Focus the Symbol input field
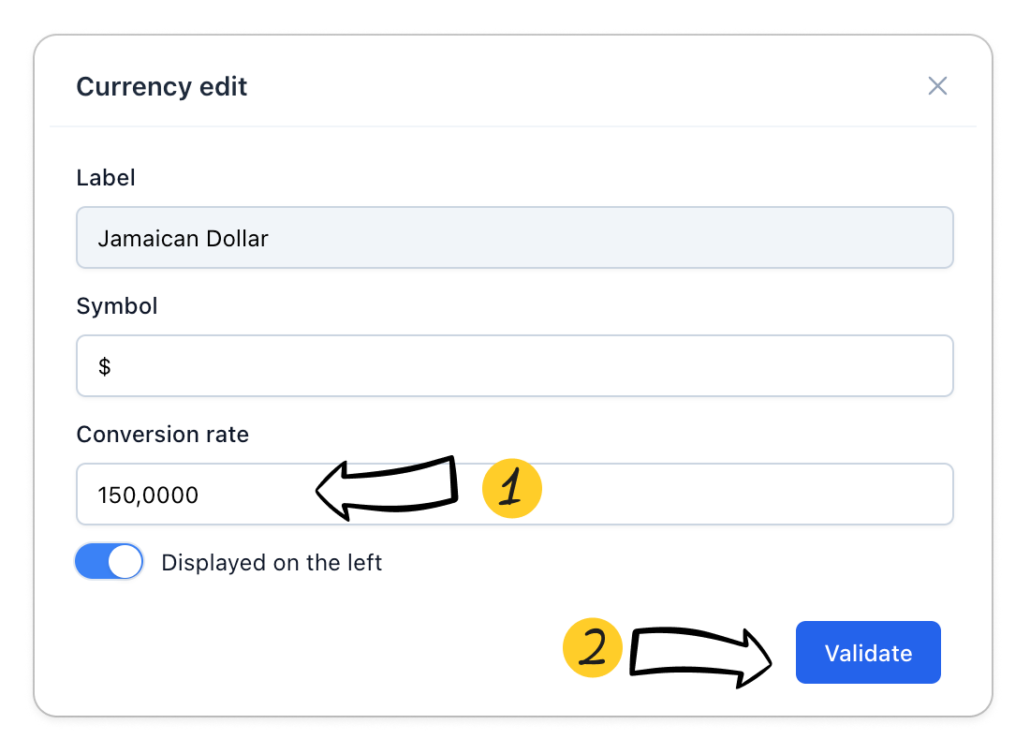Screen dimensions: 1030x754 point(514,366)
